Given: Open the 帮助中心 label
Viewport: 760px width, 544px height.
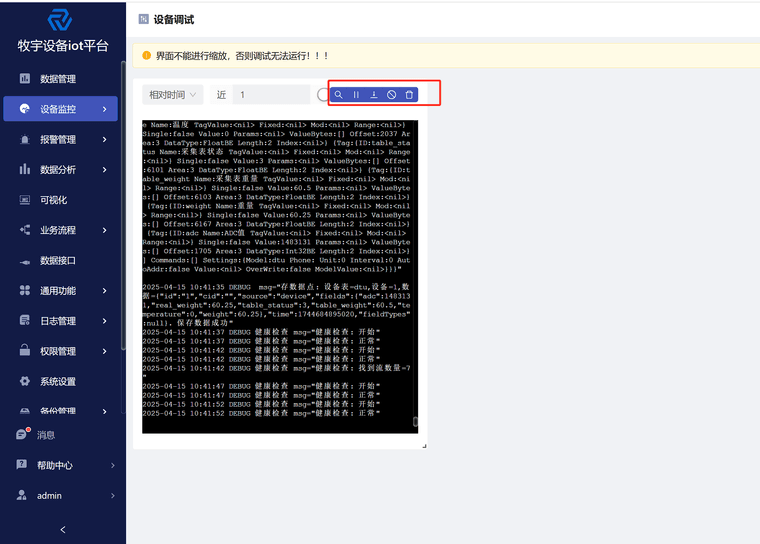Looking at the screenshot, I should 55,465.
